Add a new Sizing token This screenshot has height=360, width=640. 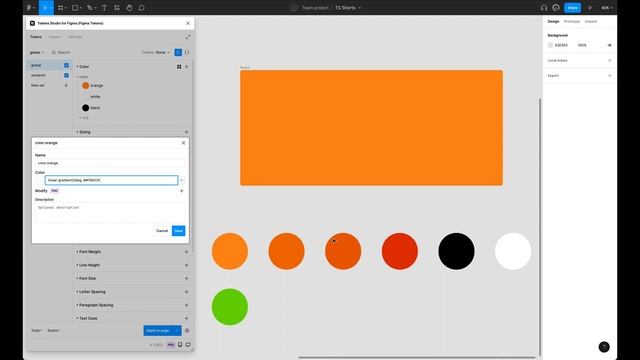187,132
